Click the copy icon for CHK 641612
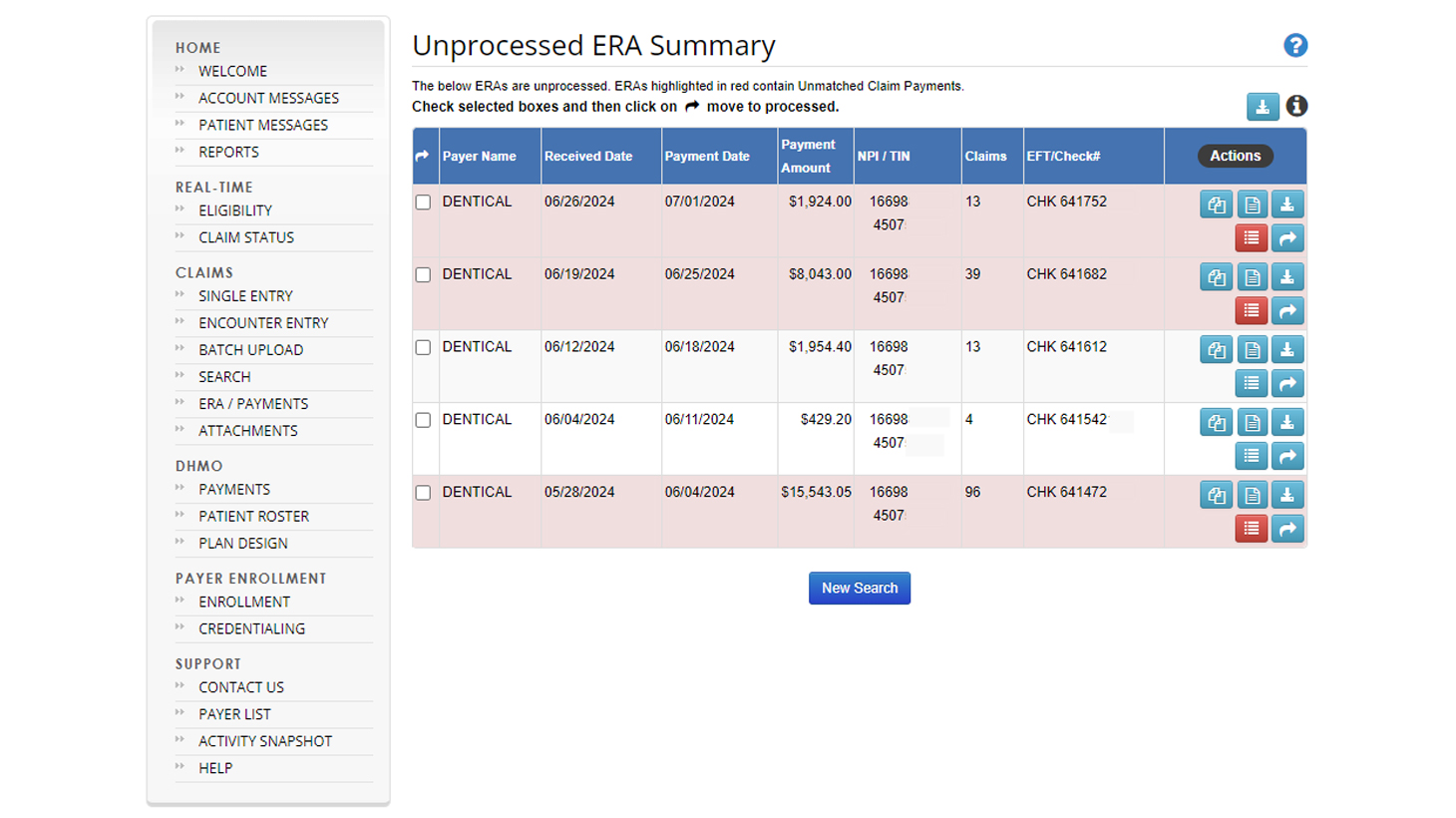Viewport: 1456px width, 818px height. [1217, 350]
